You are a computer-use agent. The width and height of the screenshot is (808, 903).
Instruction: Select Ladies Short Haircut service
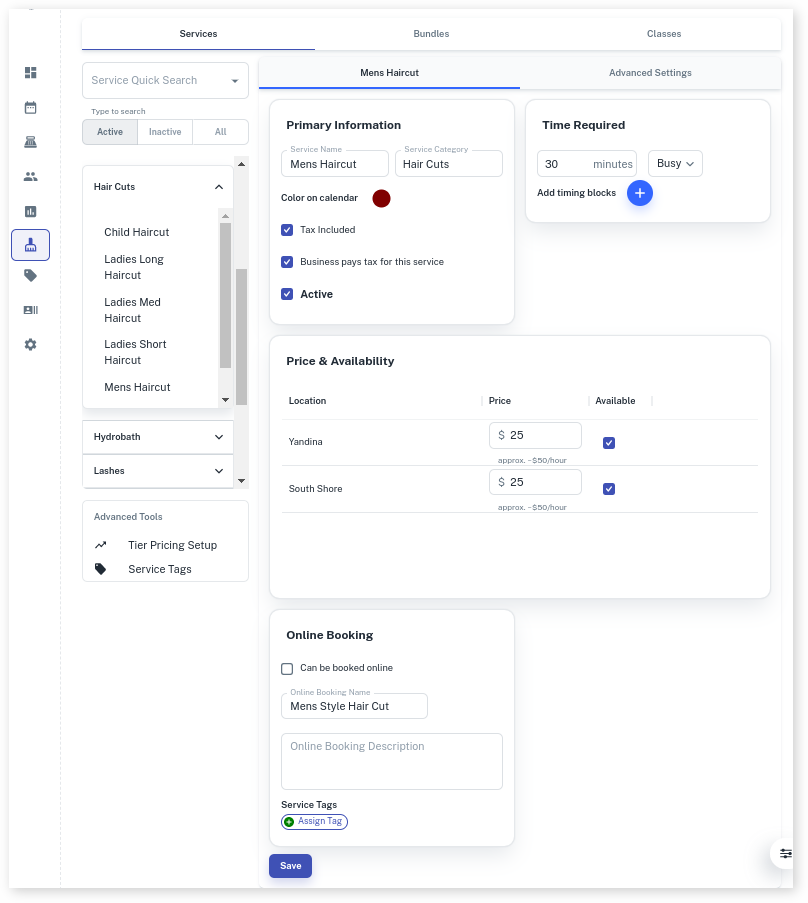pos(135,352)
